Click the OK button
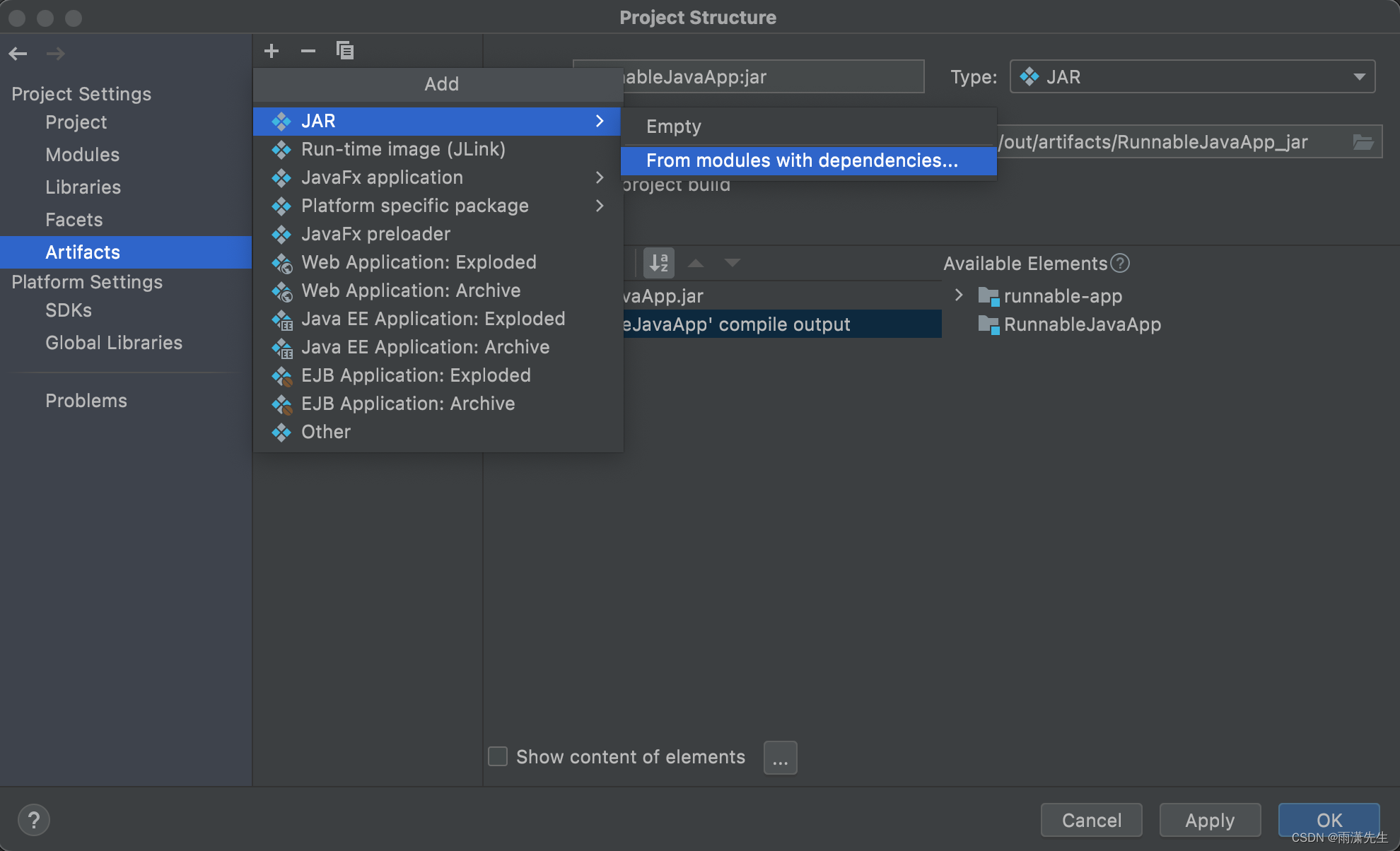 [x=1329, y=820]
